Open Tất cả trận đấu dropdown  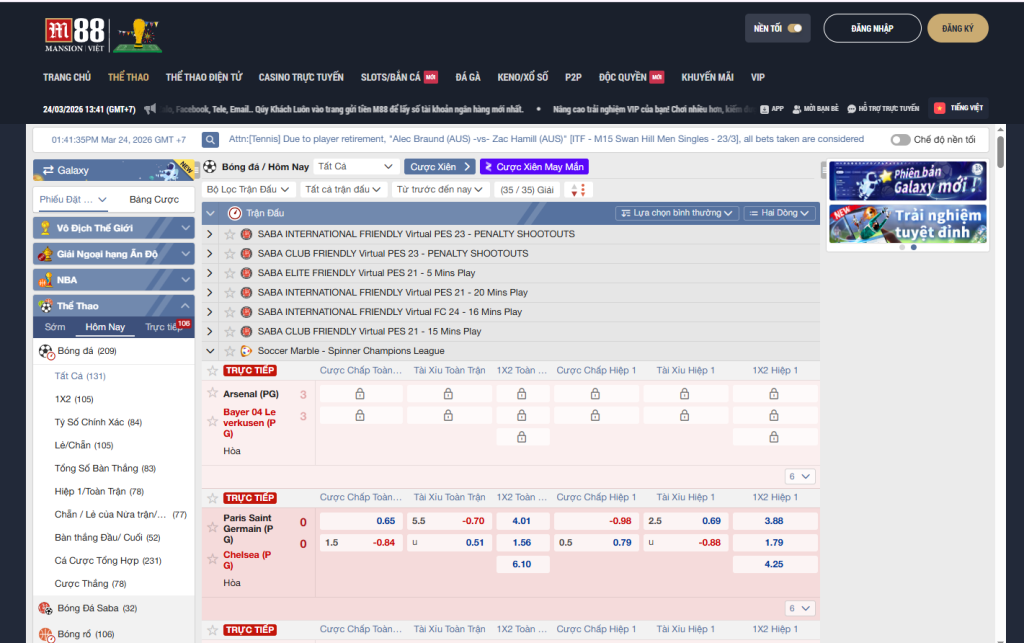(343, 189)
